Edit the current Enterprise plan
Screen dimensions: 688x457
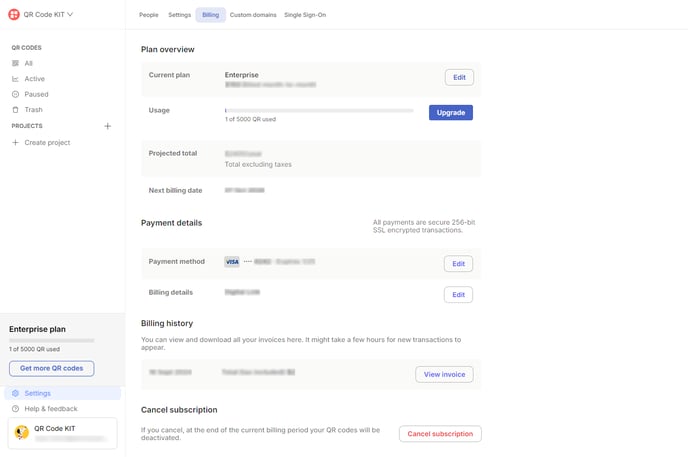click(x=459, y=77)
